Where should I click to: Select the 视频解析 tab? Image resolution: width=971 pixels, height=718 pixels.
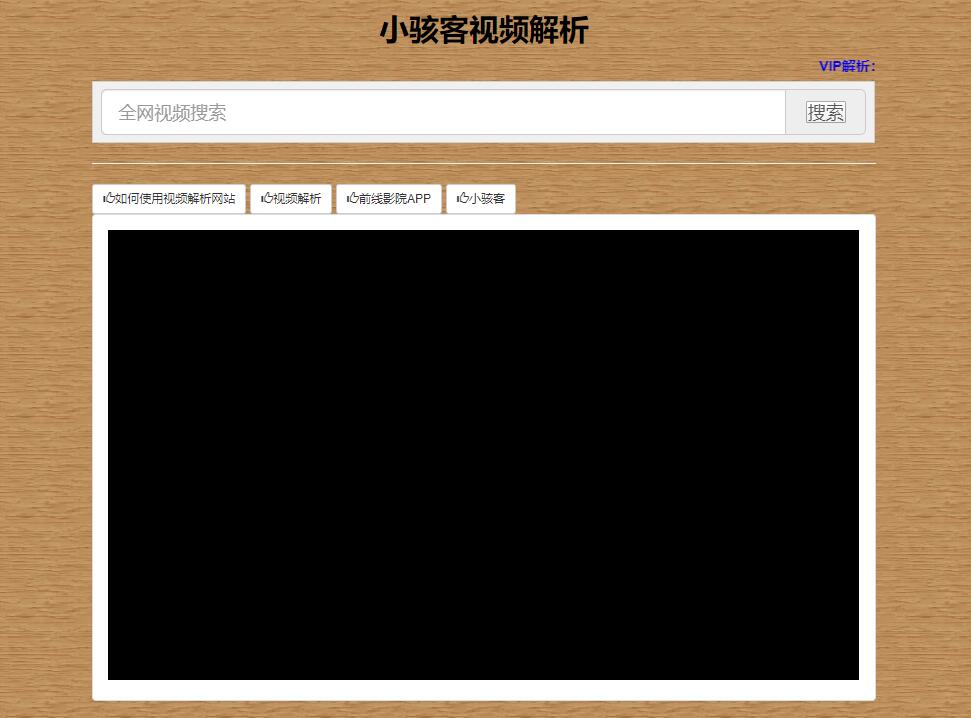[291, 199]
